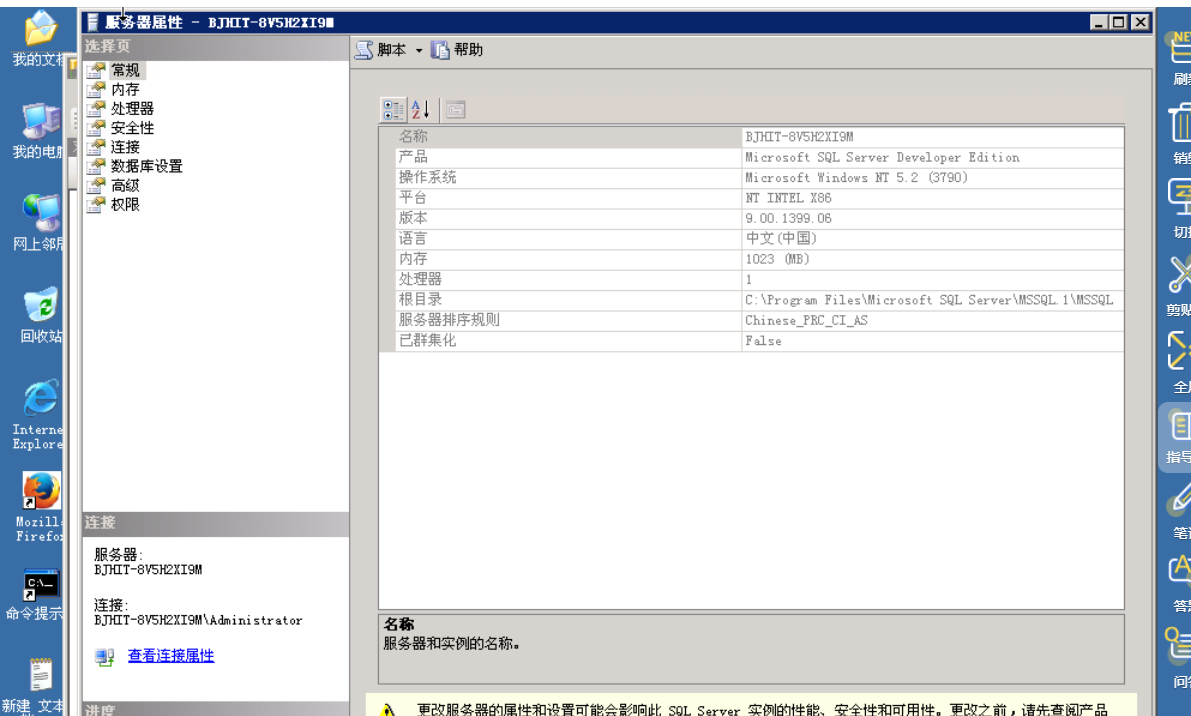Minimize the 服务器属性 window
The height and width of the screenshot is (716, 1191).
coord(1098,22)
